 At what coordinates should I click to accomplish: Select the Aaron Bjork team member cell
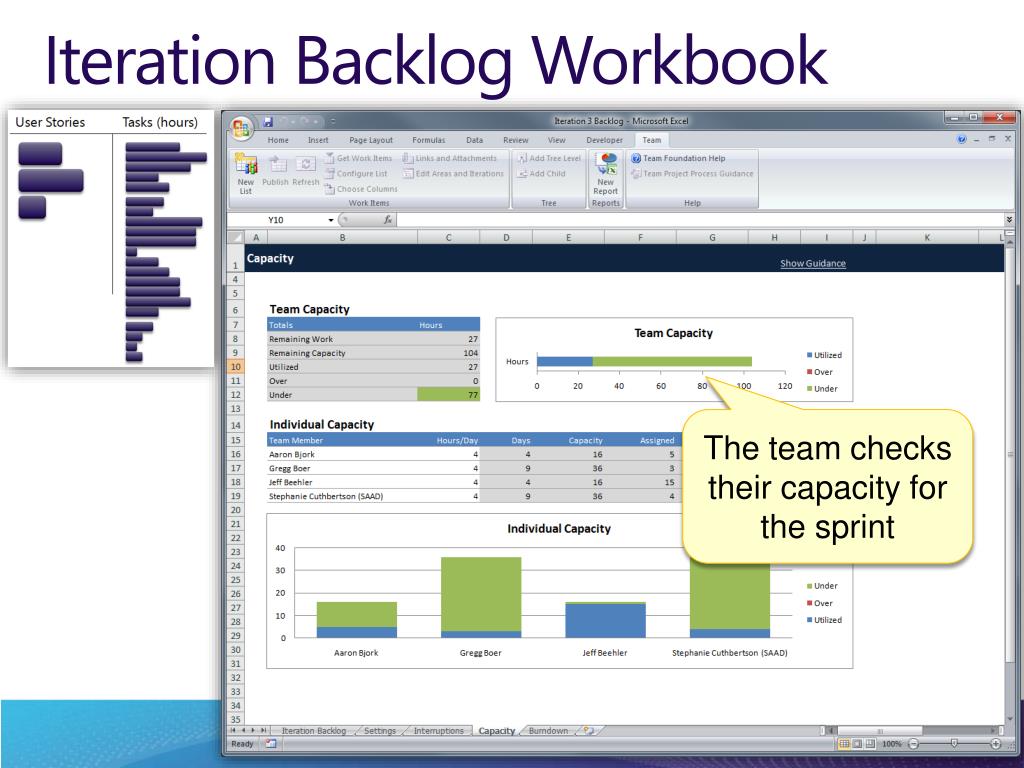(x=342, y=454)
